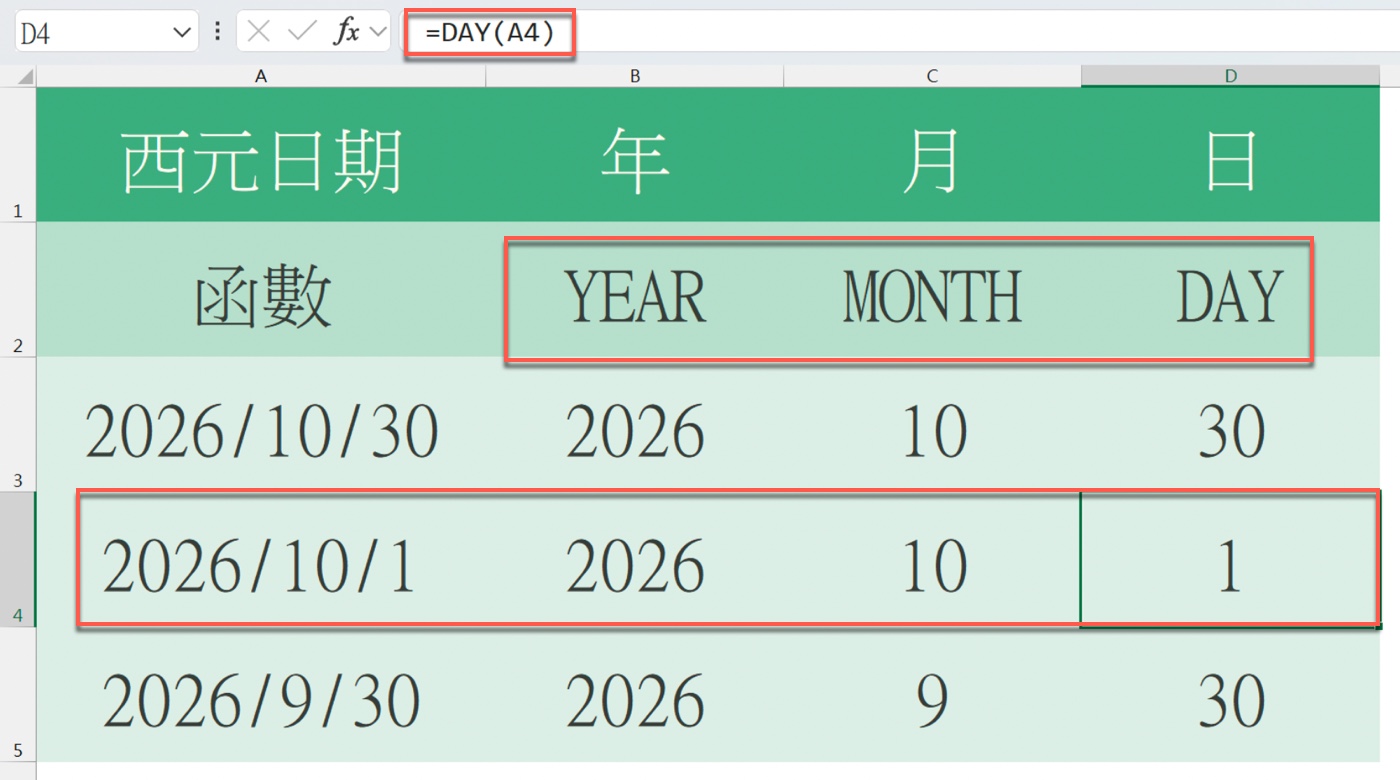Cancel the formula entry with X icon
1400x780 pixels.
point(259,32)
